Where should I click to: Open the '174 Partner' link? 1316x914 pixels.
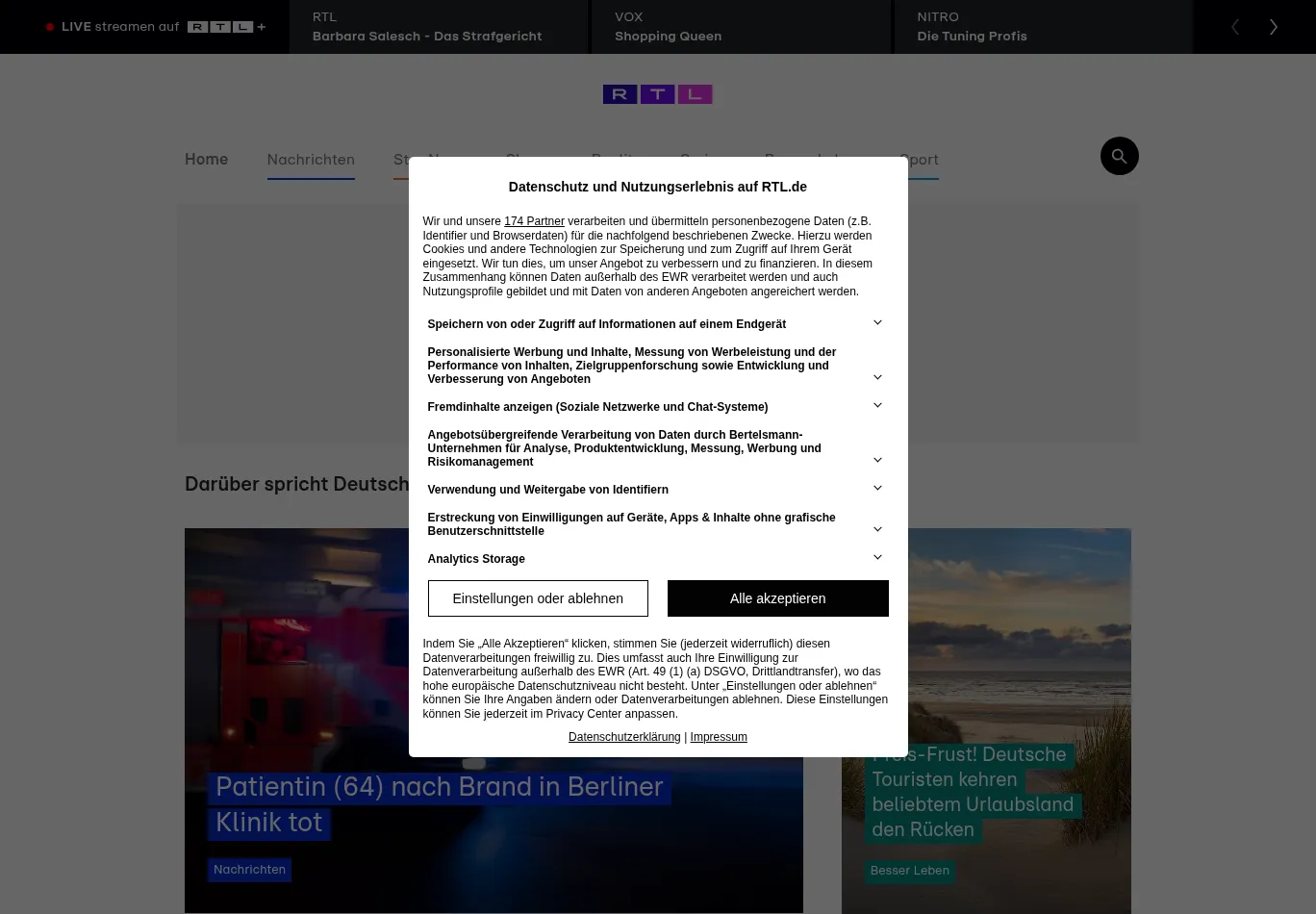[x=534, y=221]
